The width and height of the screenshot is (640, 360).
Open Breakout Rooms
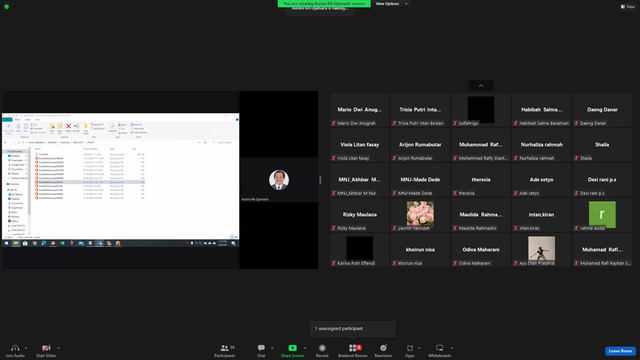tap(353, 351)
